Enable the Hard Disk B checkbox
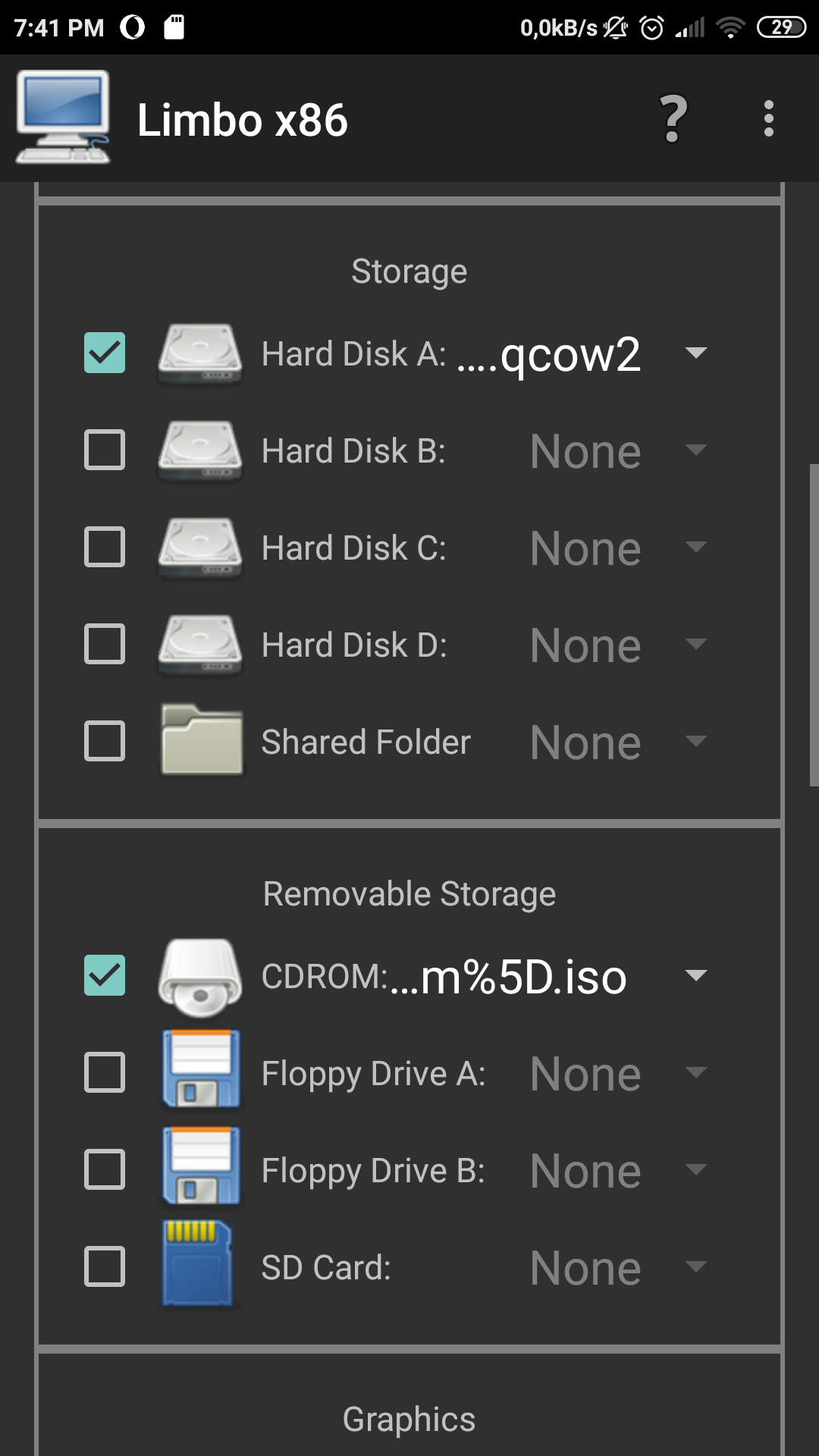The width and height of the screenshot is (819, 1456). tap(105, 450)
